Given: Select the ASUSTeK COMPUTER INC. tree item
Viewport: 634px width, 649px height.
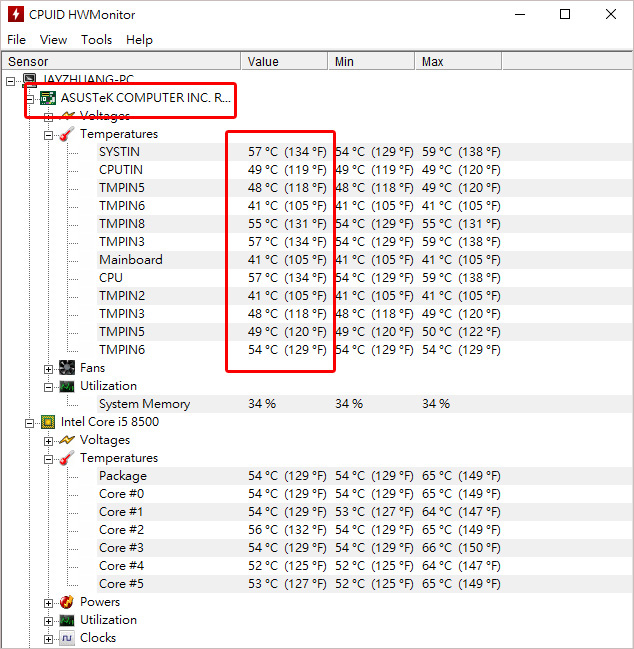Looking at the screenshot, I should 145,98.
